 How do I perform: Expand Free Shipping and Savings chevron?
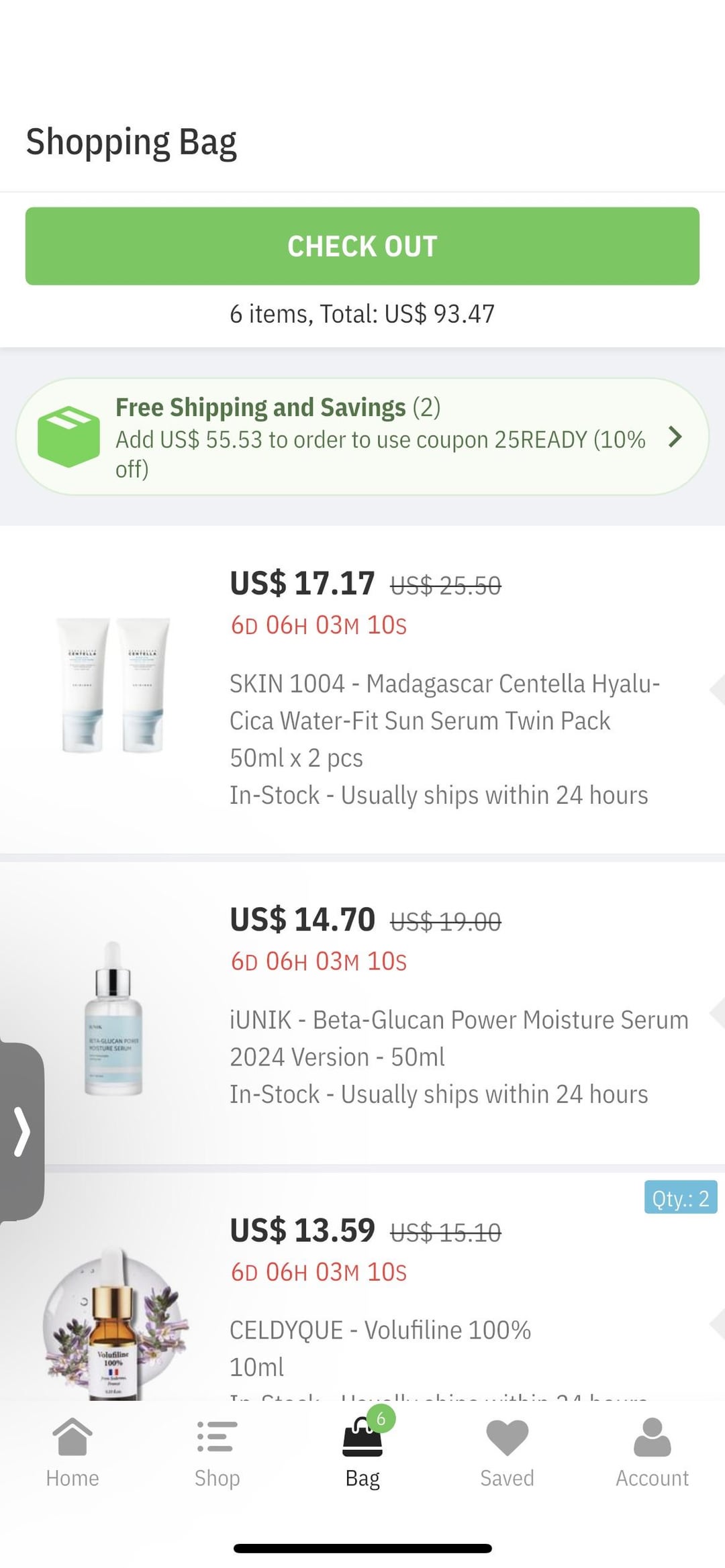675,437
